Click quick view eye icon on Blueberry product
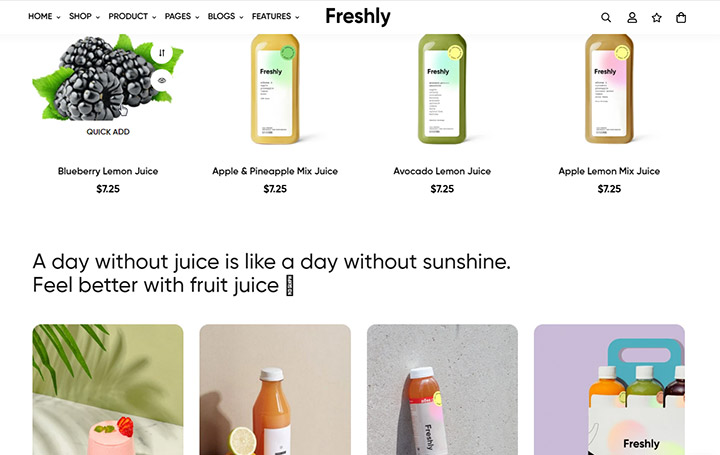 [x=162, y=80]
